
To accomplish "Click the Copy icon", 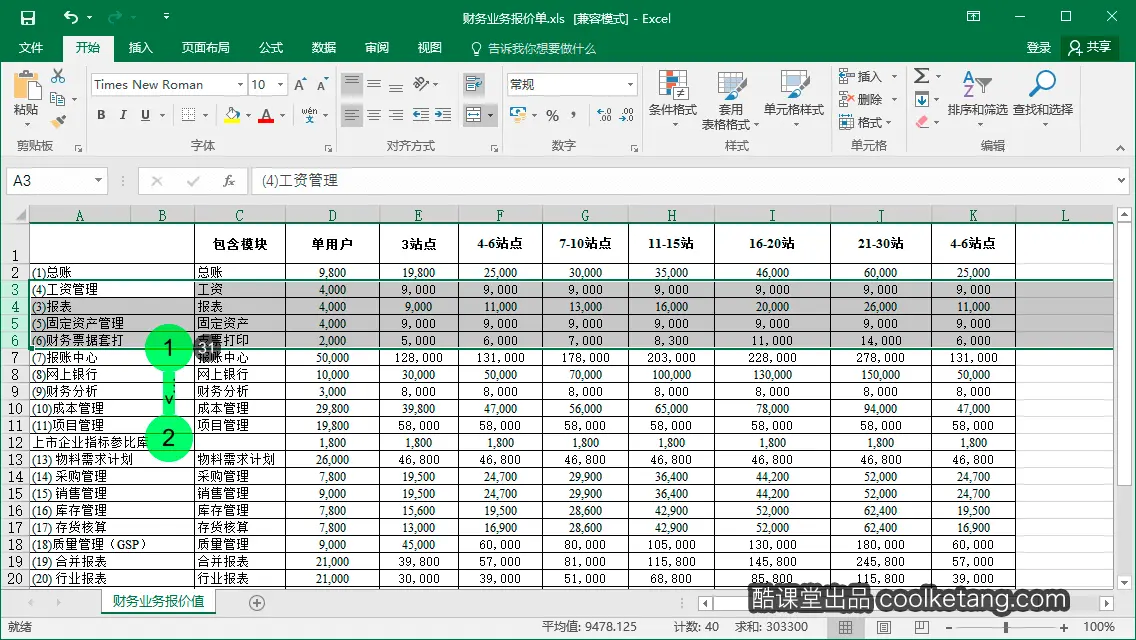I will pos(57,99).
